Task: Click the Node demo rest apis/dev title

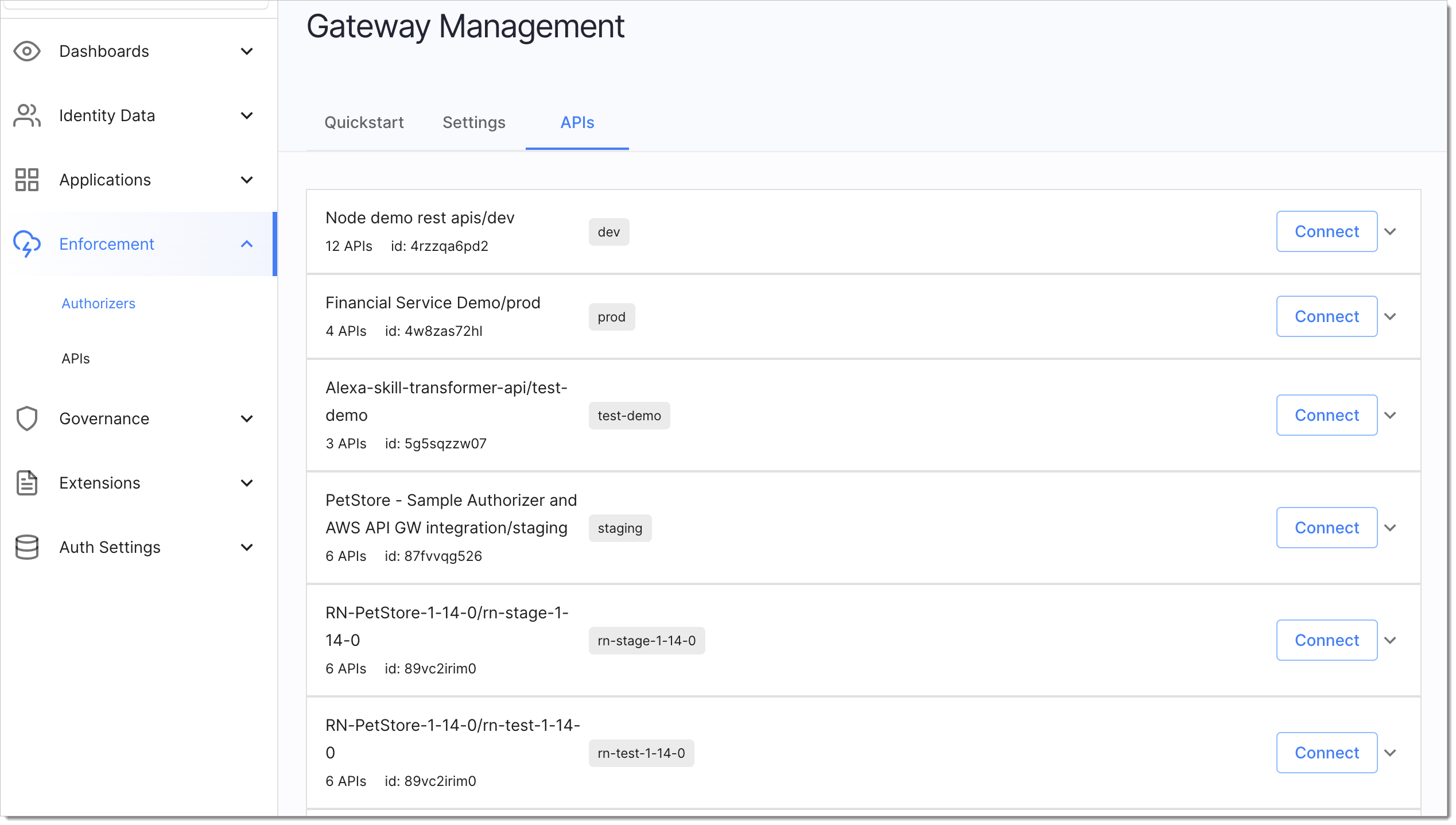Action: pos(420,218)
